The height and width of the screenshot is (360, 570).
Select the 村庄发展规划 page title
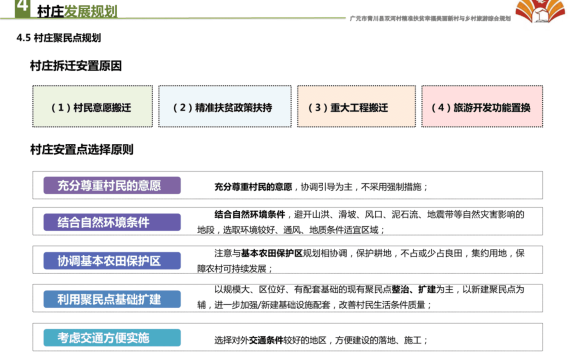77,12
